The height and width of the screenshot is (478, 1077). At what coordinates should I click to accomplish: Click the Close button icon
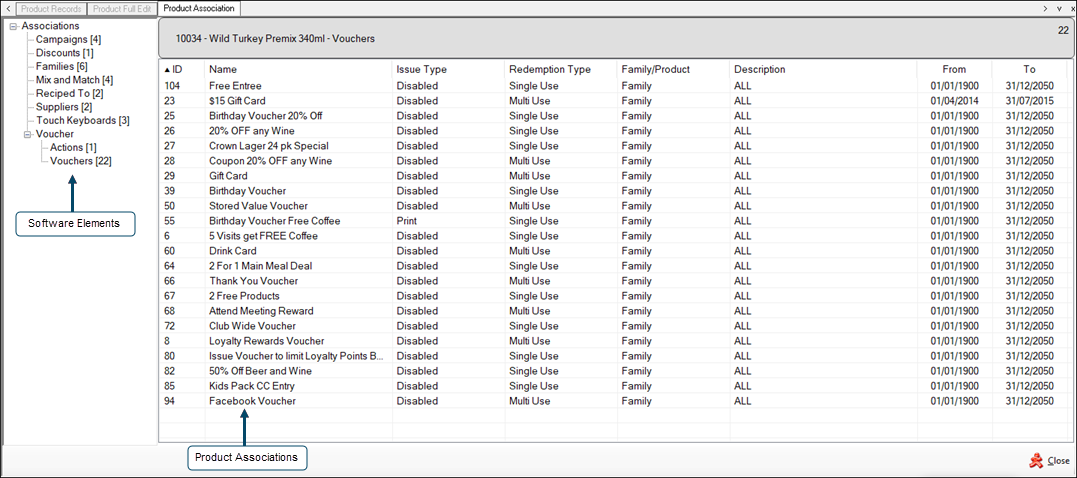tap(1037, 461)
